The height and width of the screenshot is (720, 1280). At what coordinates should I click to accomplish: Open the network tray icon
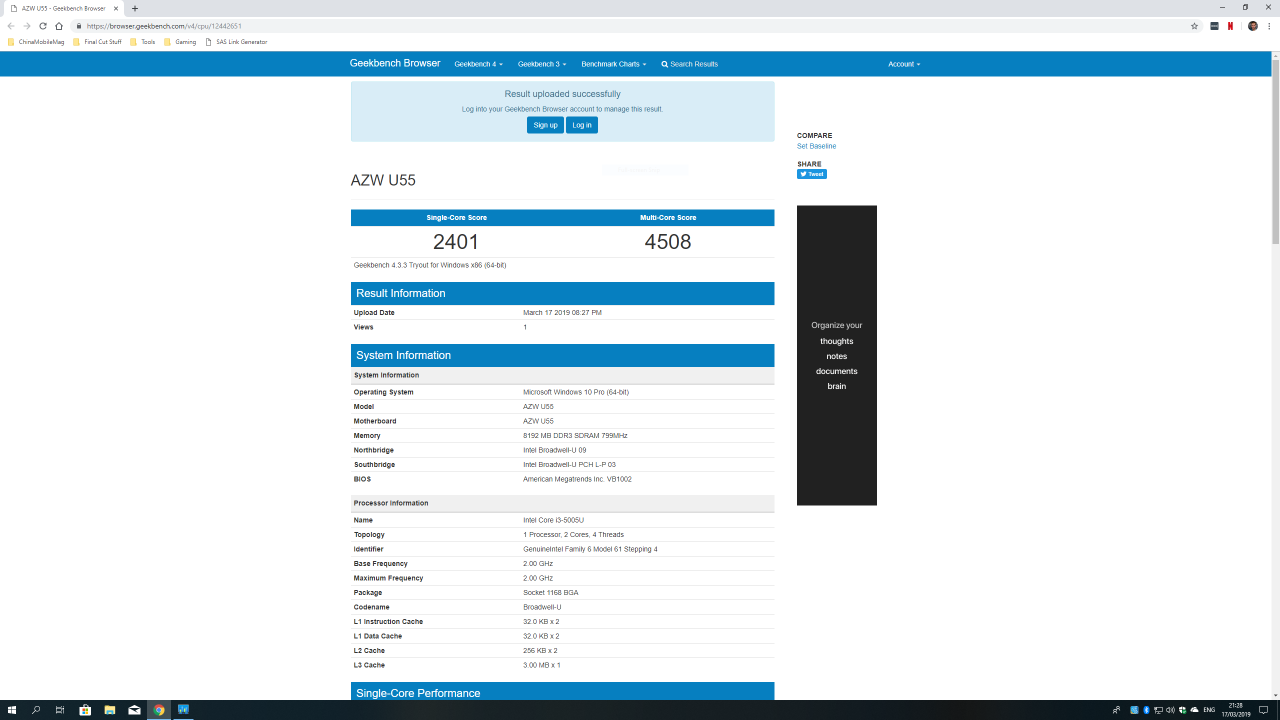1158,710
